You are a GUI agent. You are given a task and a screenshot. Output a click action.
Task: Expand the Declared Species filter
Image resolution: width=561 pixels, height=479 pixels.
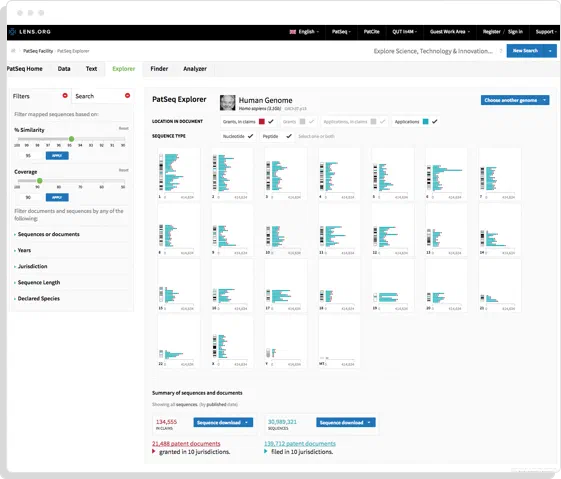tap(39, 298)
